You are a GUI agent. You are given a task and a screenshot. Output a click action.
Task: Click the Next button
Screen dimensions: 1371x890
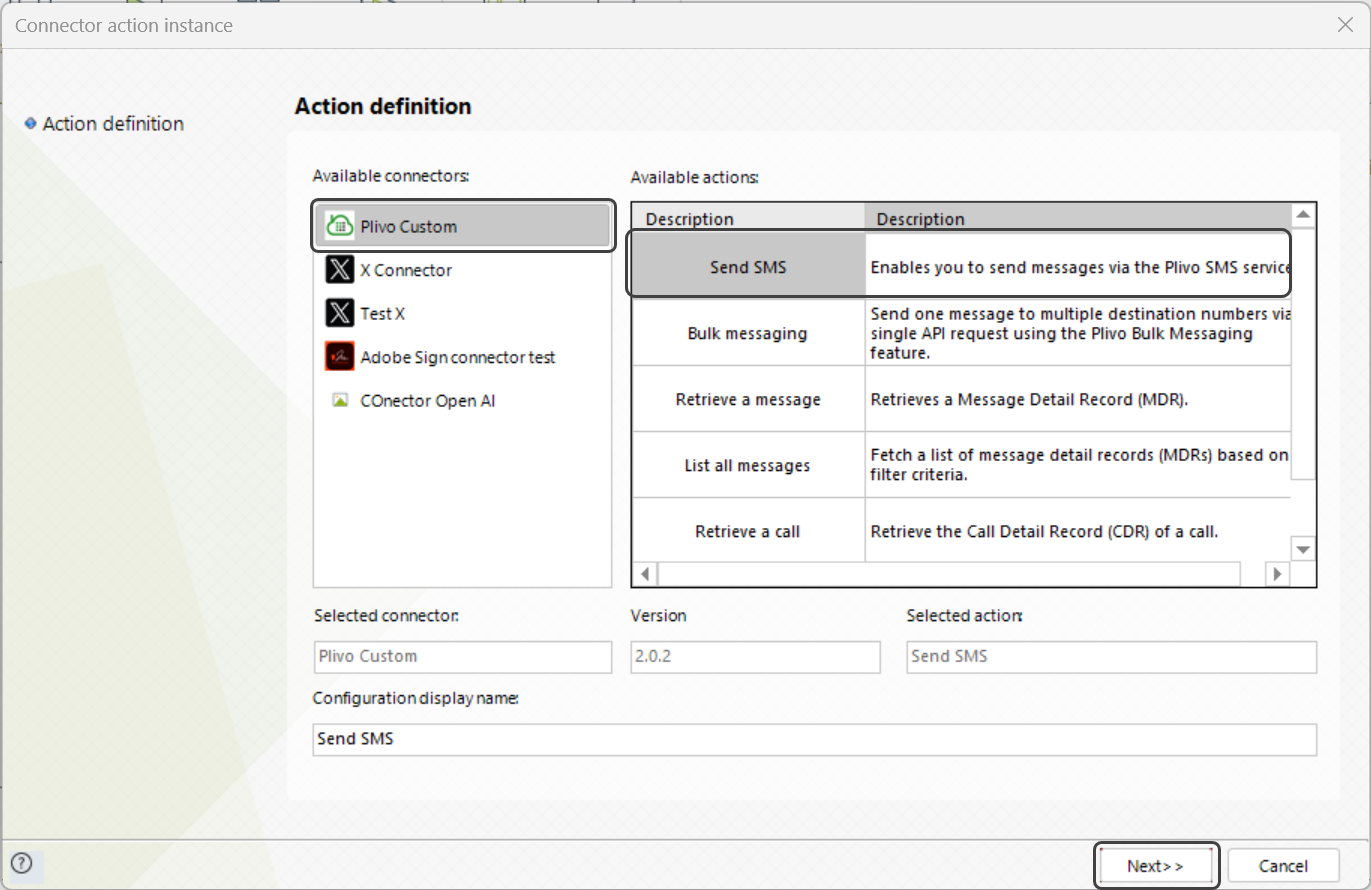point(1156,866)
